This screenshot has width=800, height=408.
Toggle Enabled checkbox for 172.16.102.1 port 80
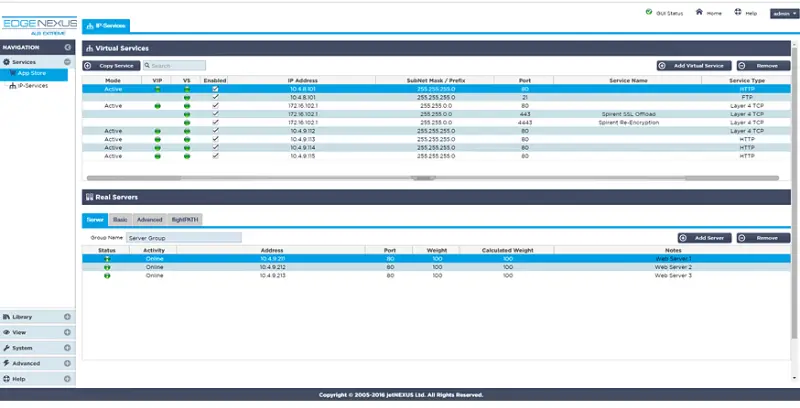[215, 106]
